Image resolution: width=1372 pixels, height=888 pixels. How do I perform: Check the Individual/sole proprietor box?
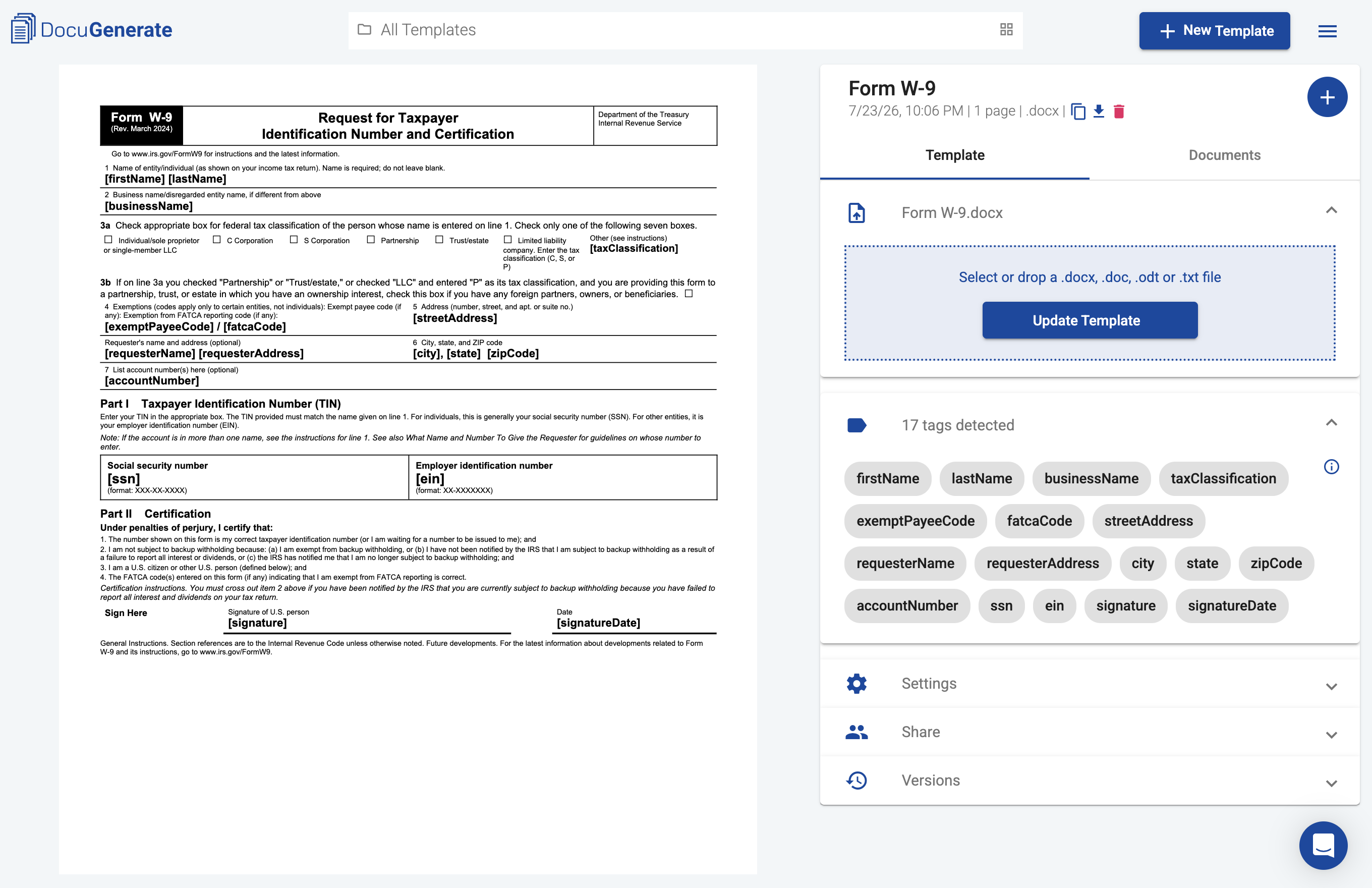pos(108,239)
